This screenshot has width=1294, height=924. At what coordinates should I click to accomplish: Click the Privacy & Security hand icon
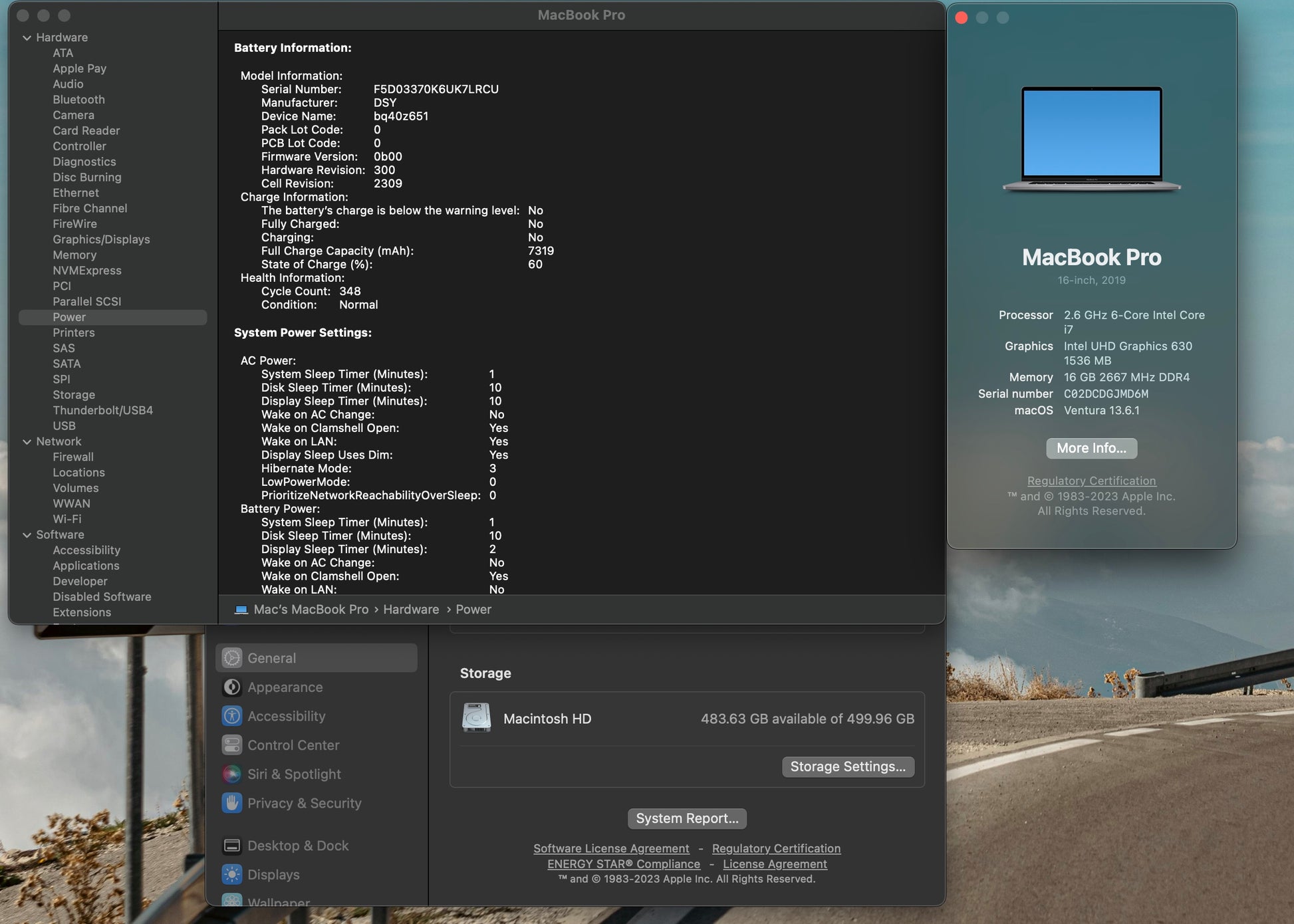click(231, 803)
